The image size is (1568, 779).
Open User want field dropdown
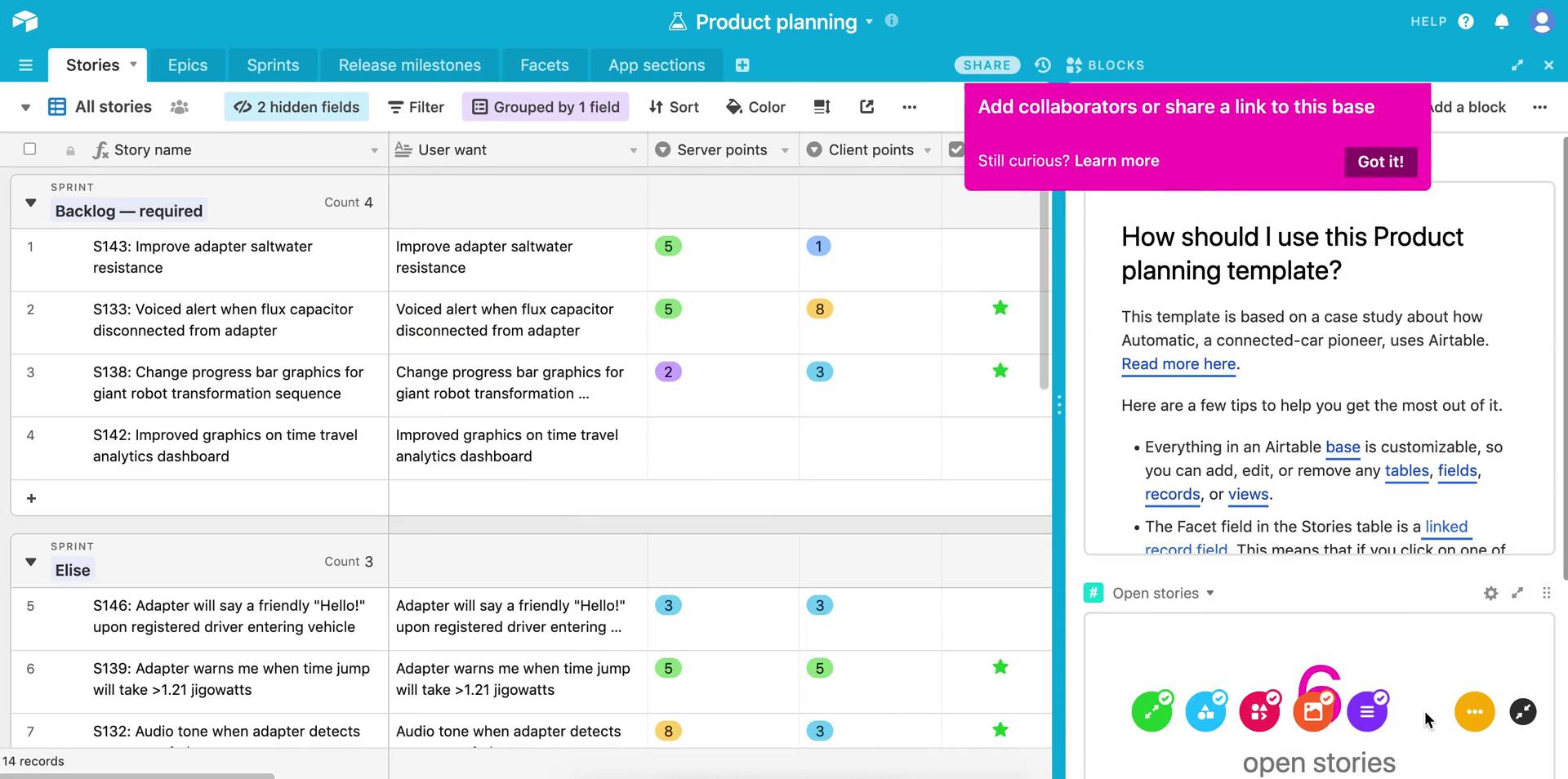pyautogui.click(x=633, y=150)
